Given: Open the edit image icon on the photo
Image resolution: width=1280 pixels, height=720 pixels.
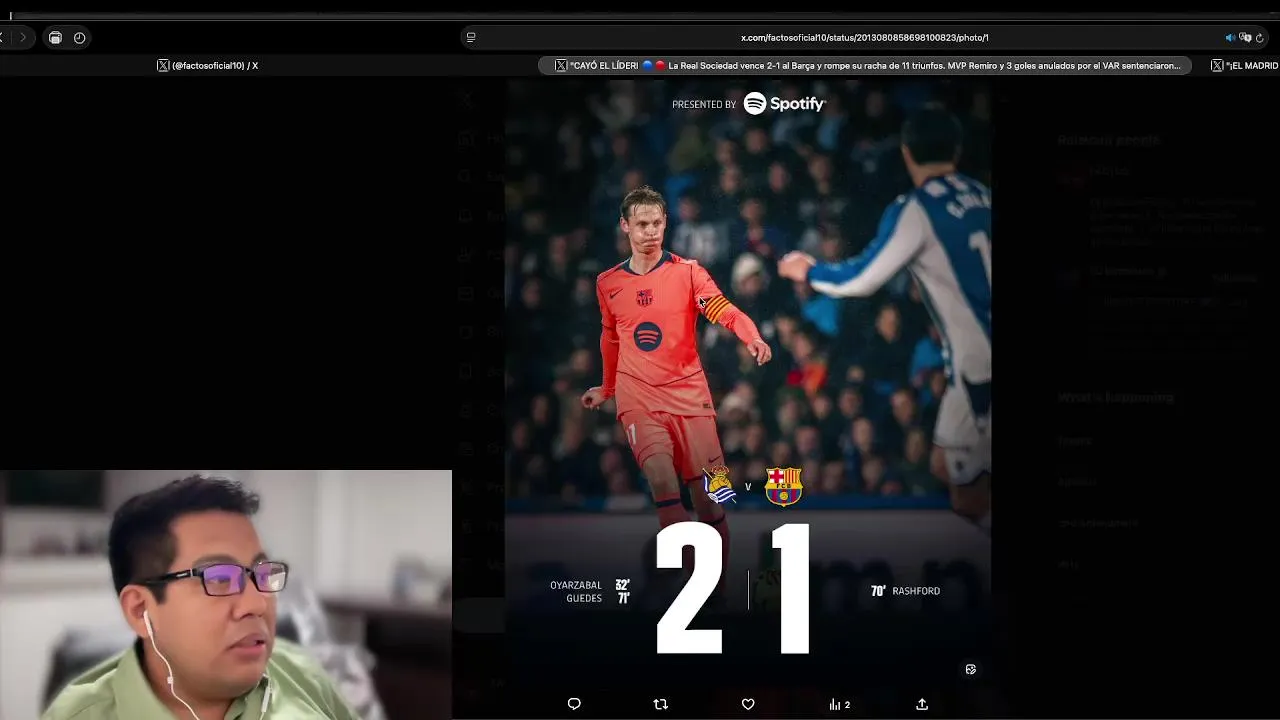Looking at the screenshot, I should click(x=970, y=669).
